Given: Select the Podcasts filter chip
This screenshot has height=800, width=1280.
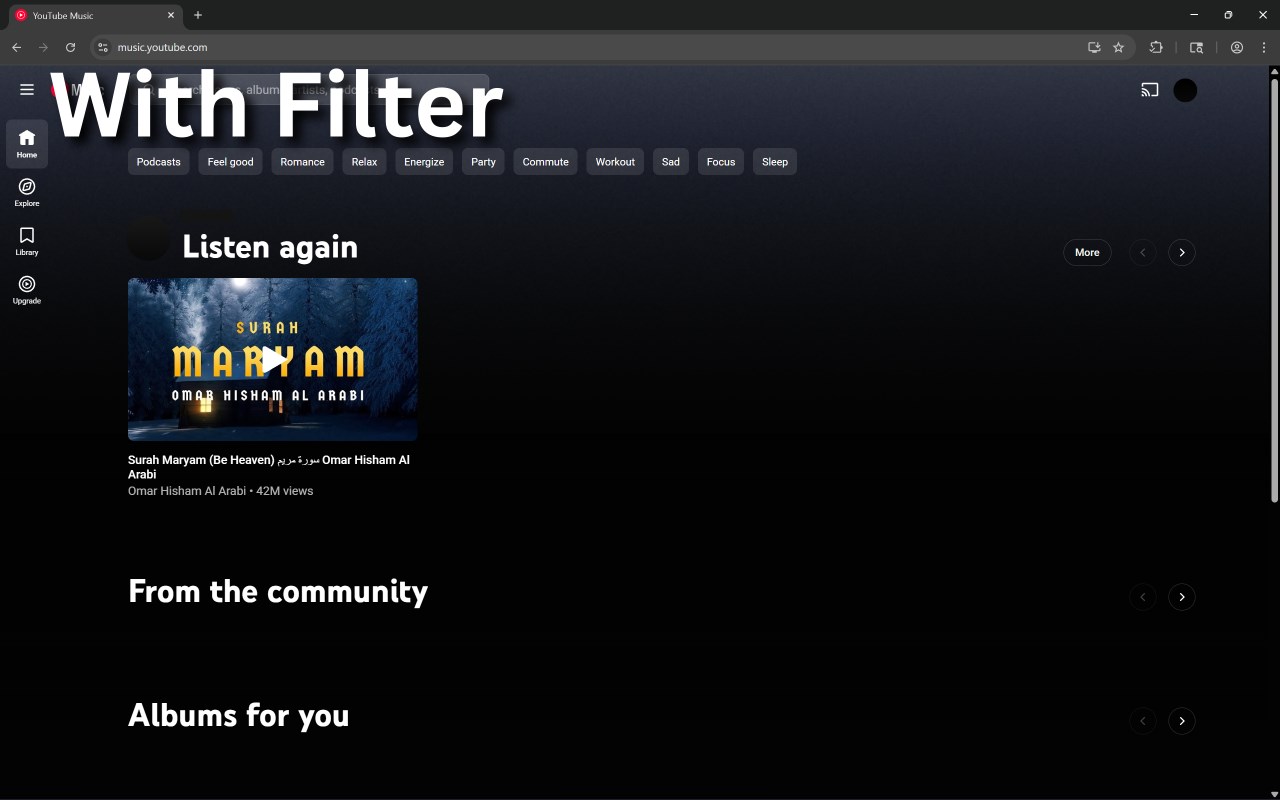Looking at the screenshot, I should tap(159, 162).
